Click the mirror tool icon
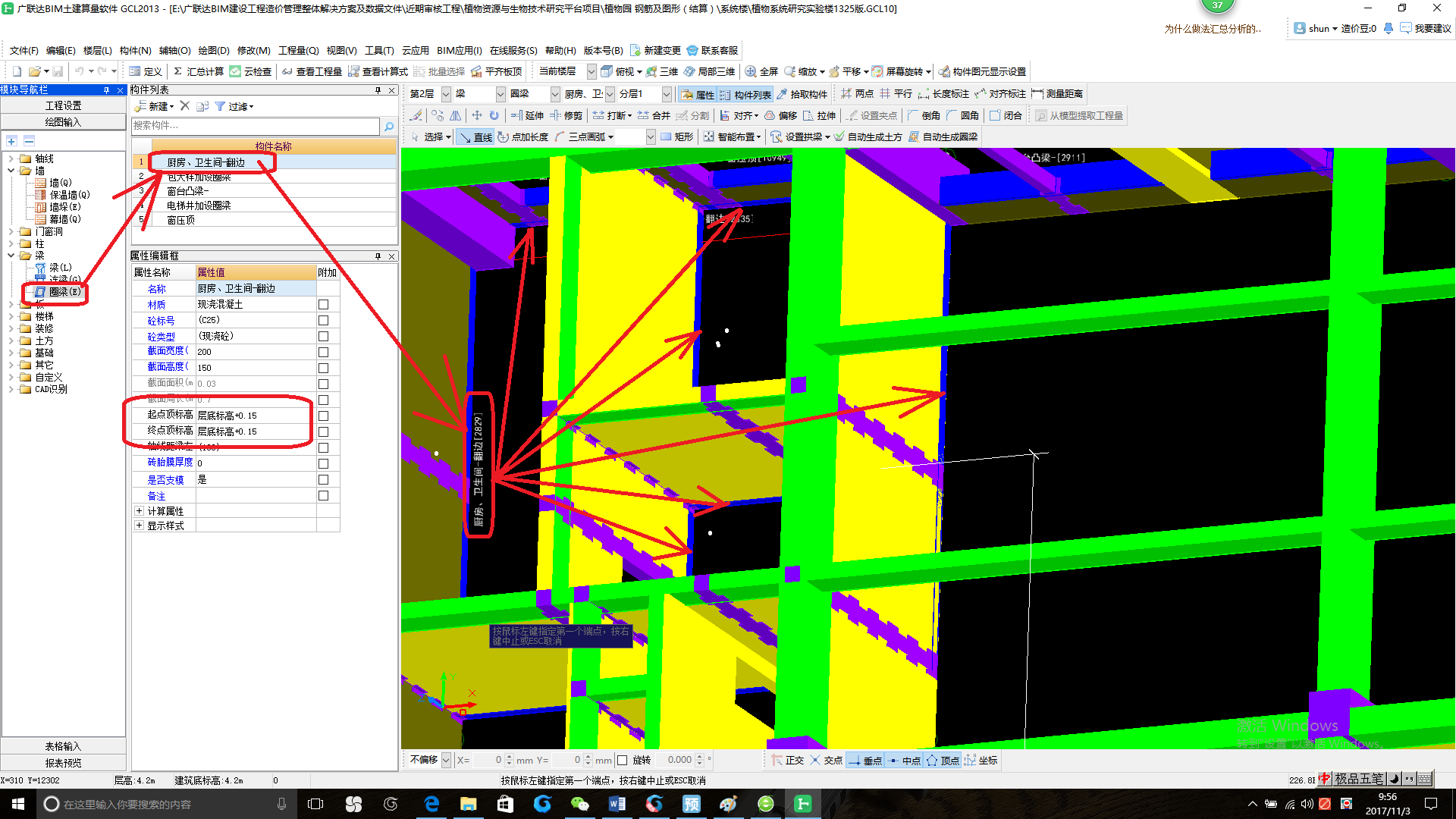This screenshot has height=819, width=1456. pyautogui.click(x=455, y=115)
